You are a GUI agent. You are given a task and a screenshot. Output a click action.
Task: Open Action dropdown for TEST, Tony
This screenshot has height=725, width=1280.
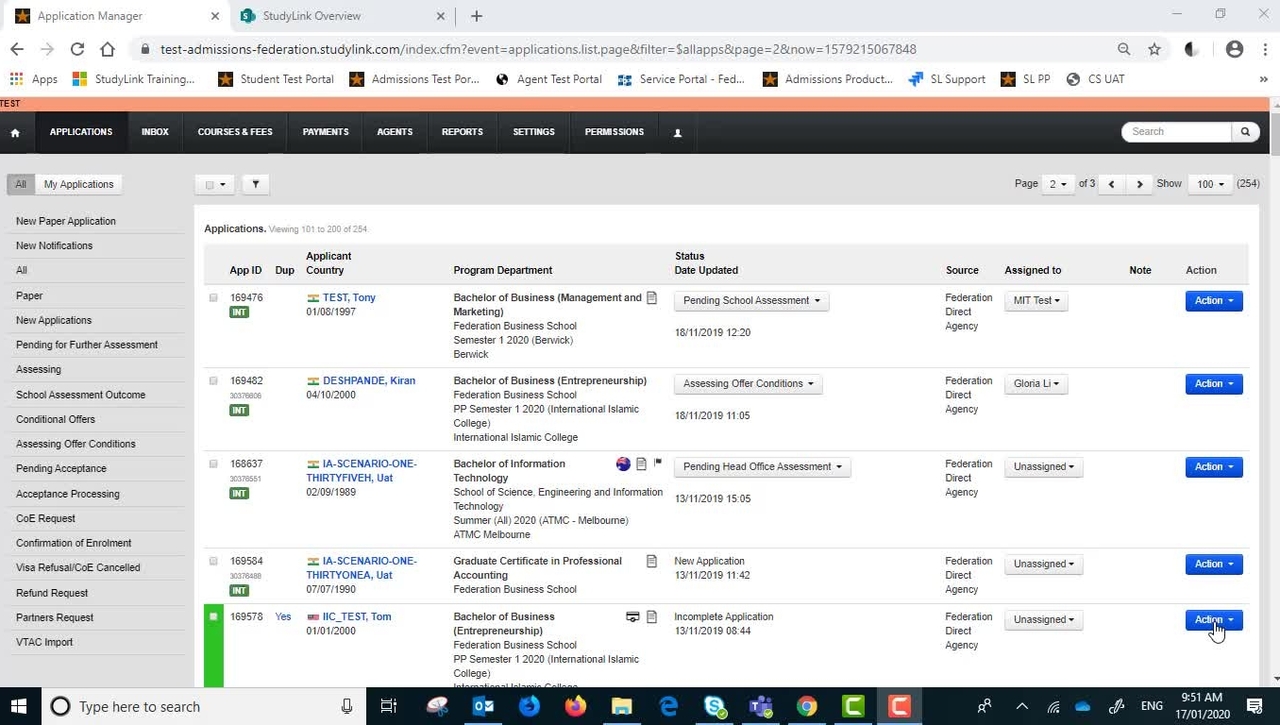1214,300
